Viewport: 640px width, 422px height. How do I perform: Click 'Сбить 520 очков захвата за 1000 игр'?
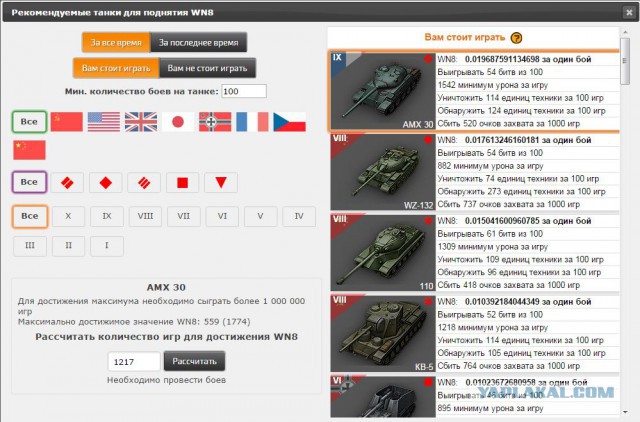pyautogui.click(x=509, y=124)
